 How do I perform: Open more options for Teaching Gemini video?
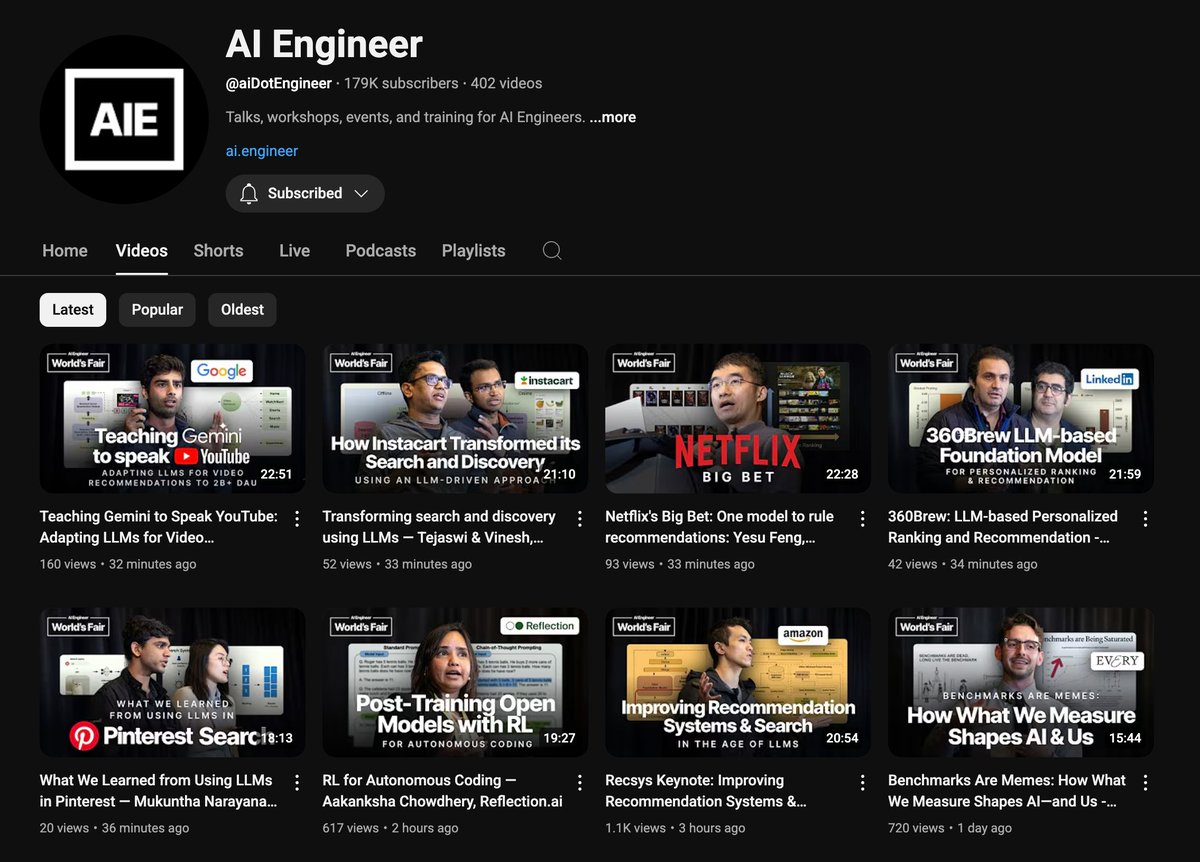[x=297, y=518]
